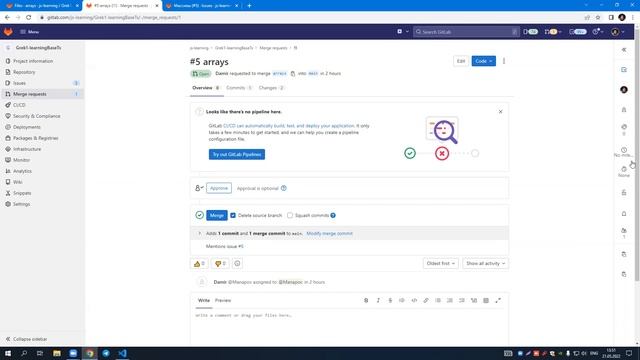Click Try out GitLab Pipelines button
This screenshot has height=360, width=640.
[x=237, y=154]
